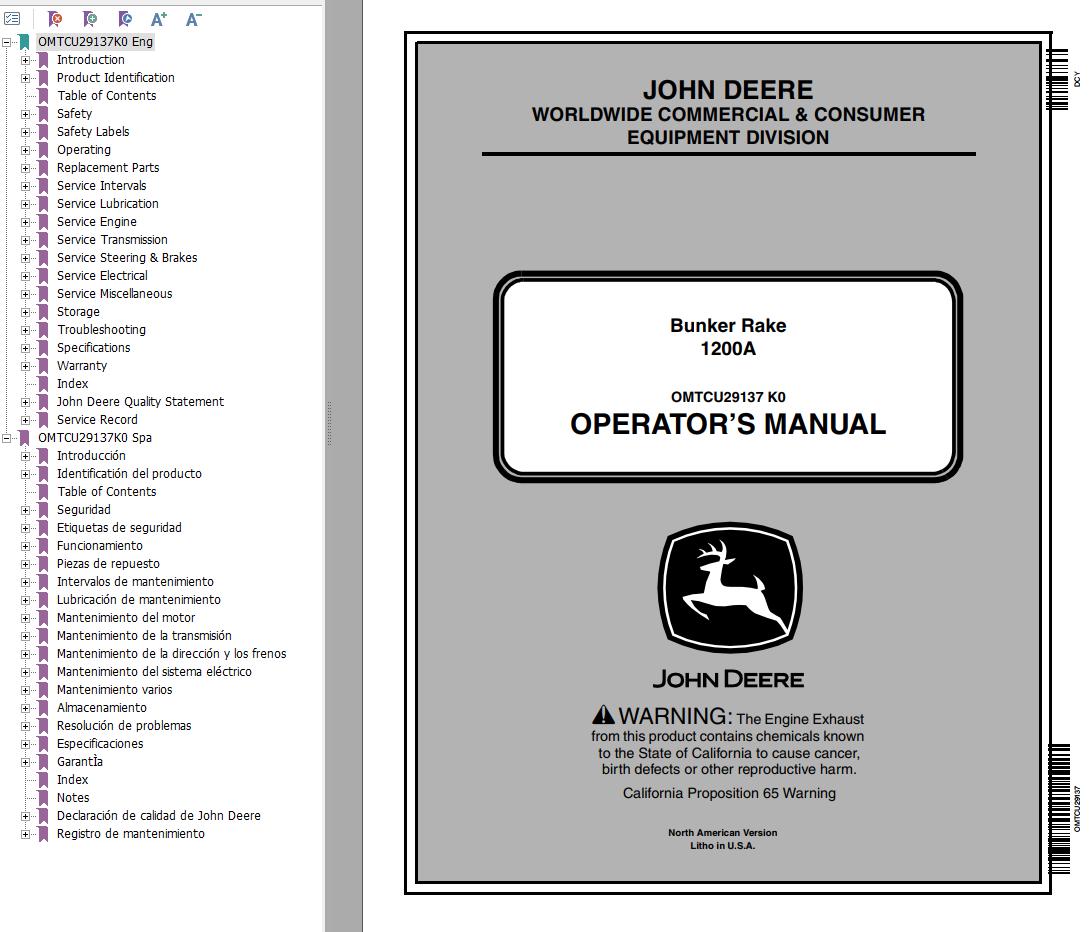The width and height of the screenshot is (1089, 932).
Task: Click the California Proposition 65 Warning text
Action: pos(729,793)
